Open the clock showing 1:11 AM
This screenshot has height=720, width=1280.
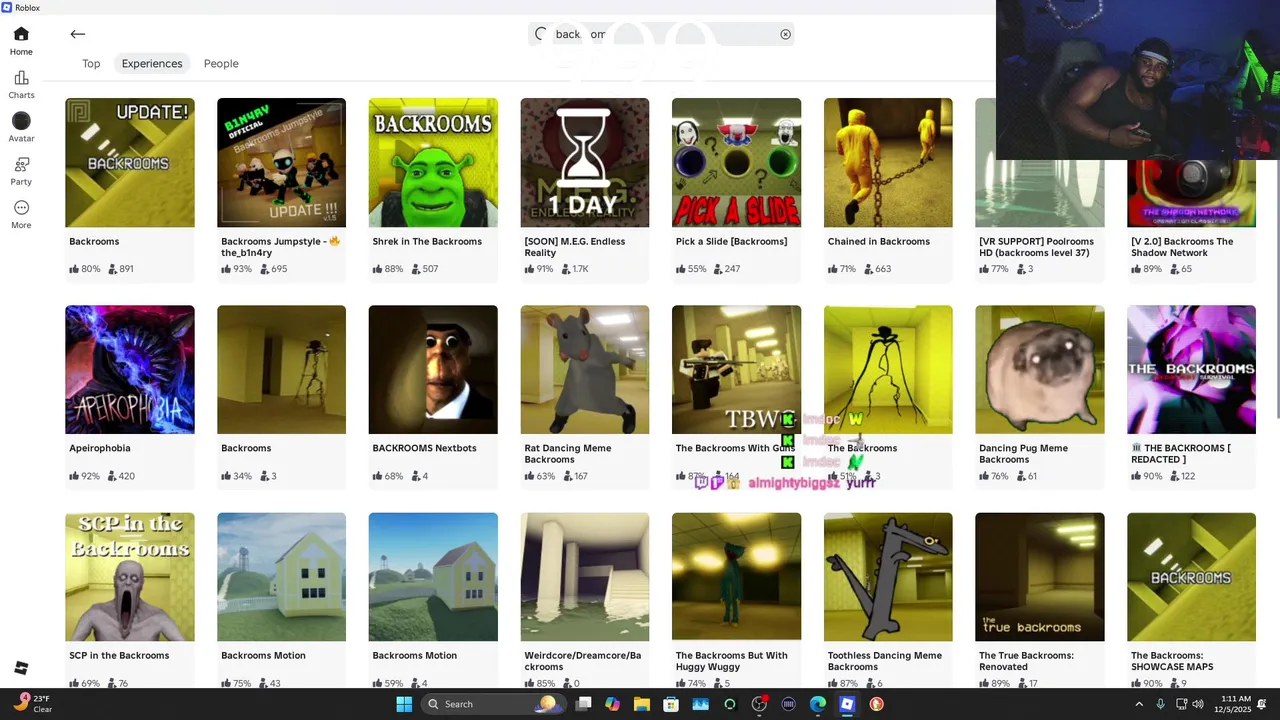pos(1235,704)
